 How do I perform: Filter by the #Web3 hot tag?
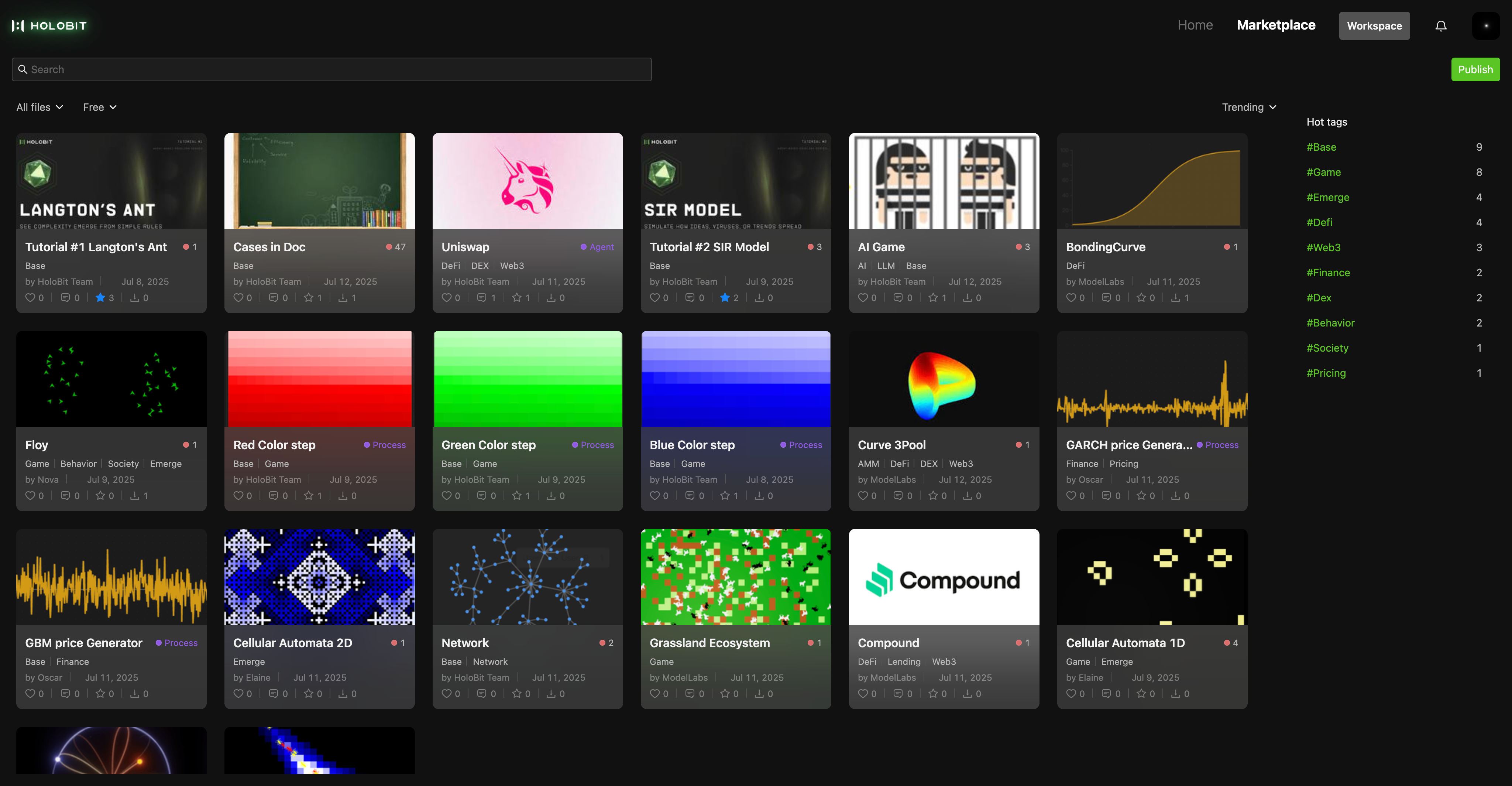1324,248
